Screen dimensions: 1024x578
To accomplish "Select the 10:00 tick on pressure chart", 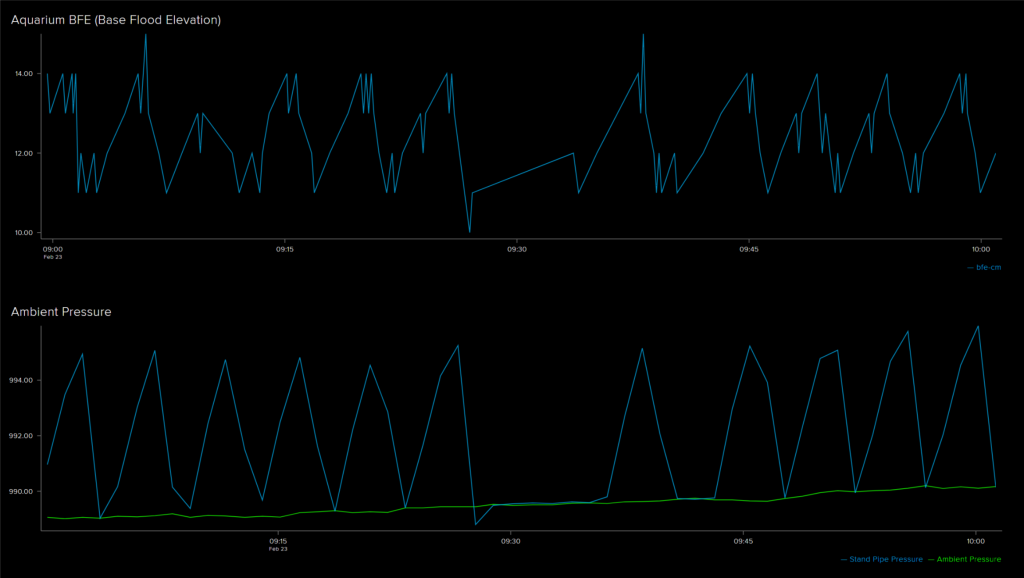I will pos(975,541).
